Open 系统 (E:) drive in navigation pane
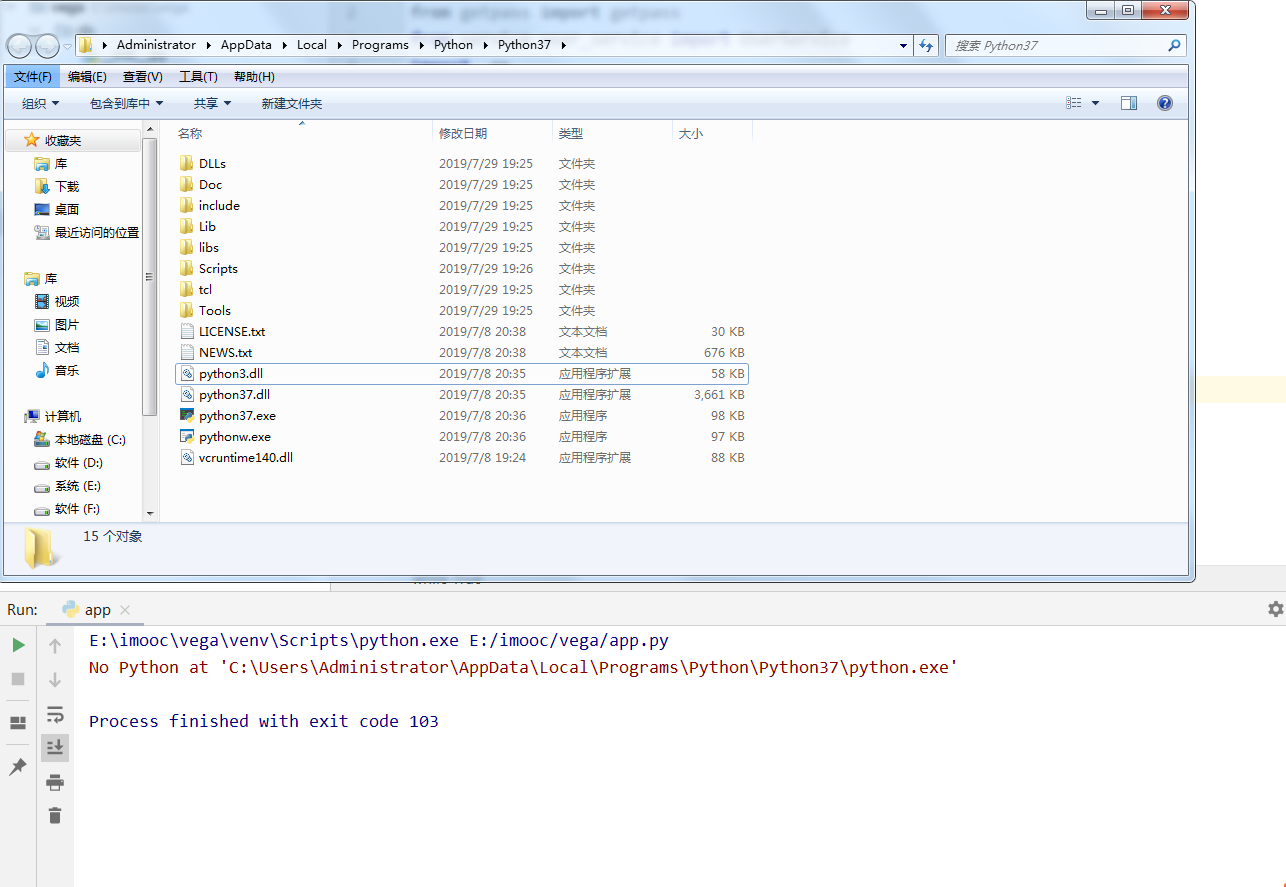This screenshot has width=1286, height=887. tap(78, 485)
